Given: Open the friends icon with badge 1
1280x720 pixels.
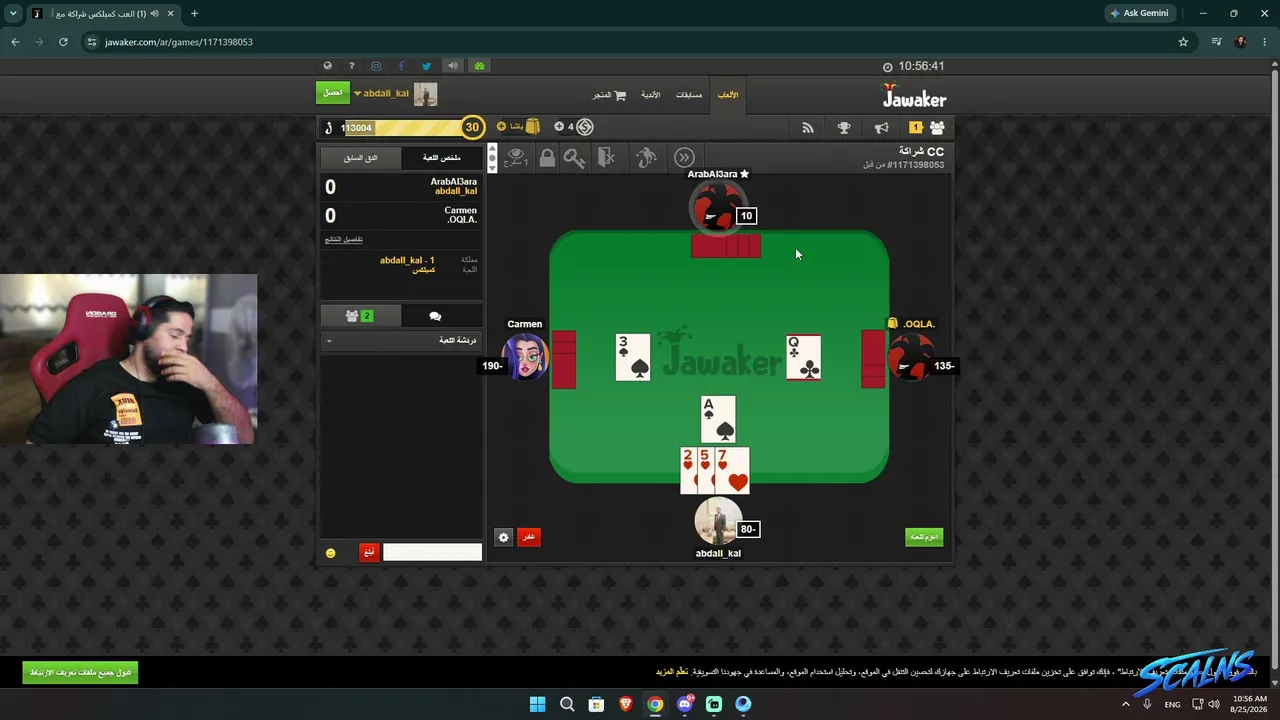Looking at the screenshot, I should click(x=928, y=127).
